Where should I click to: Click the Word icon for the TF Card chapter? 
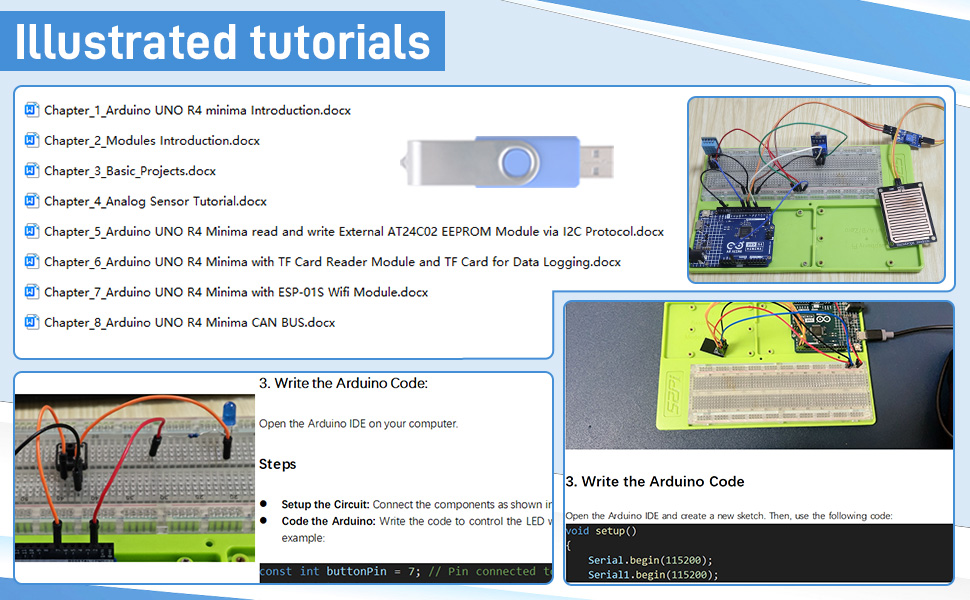(x=31, y=261)
